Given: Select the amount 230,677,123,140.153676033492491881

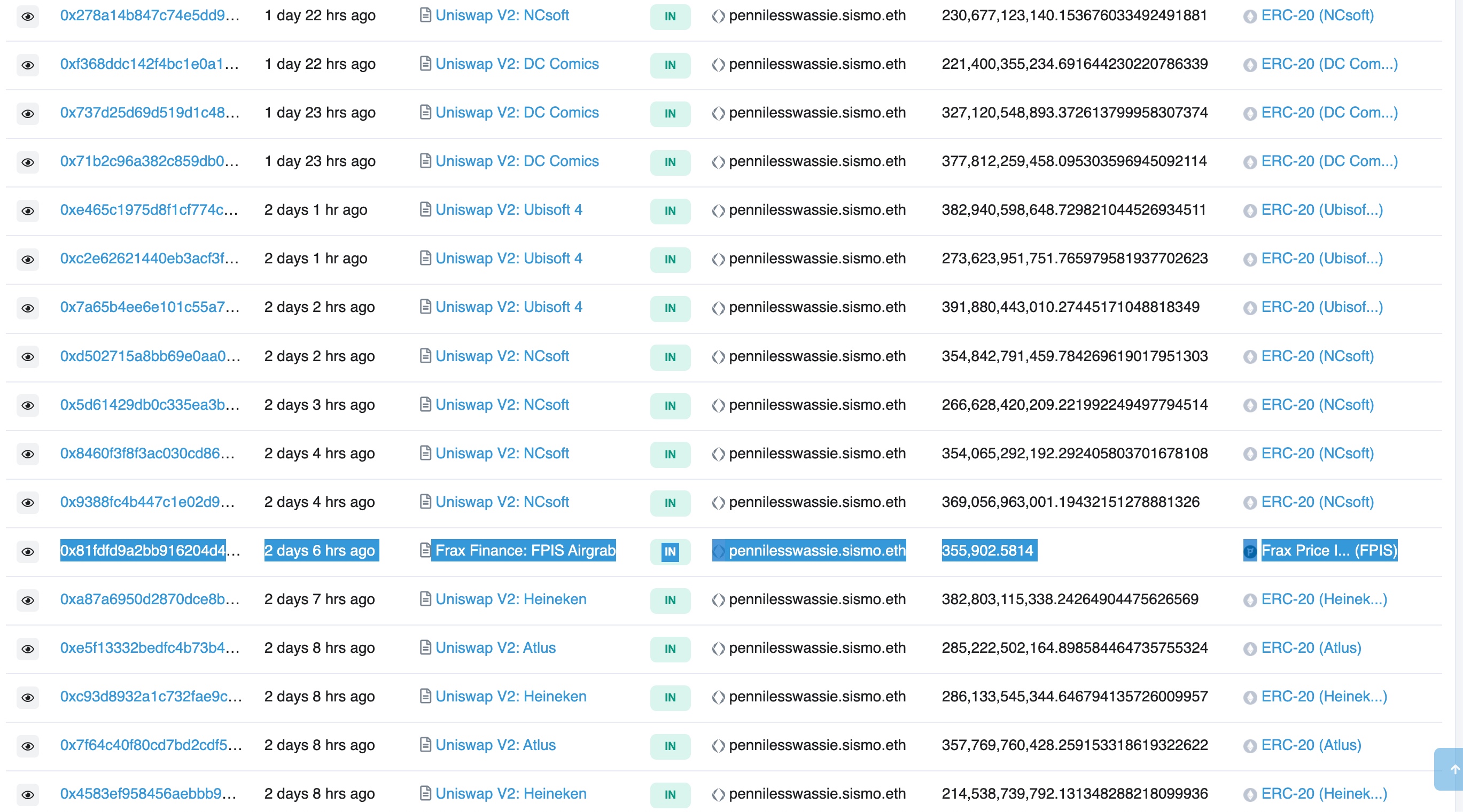Looking at the screenshot, I should (x=1074, y=15).
